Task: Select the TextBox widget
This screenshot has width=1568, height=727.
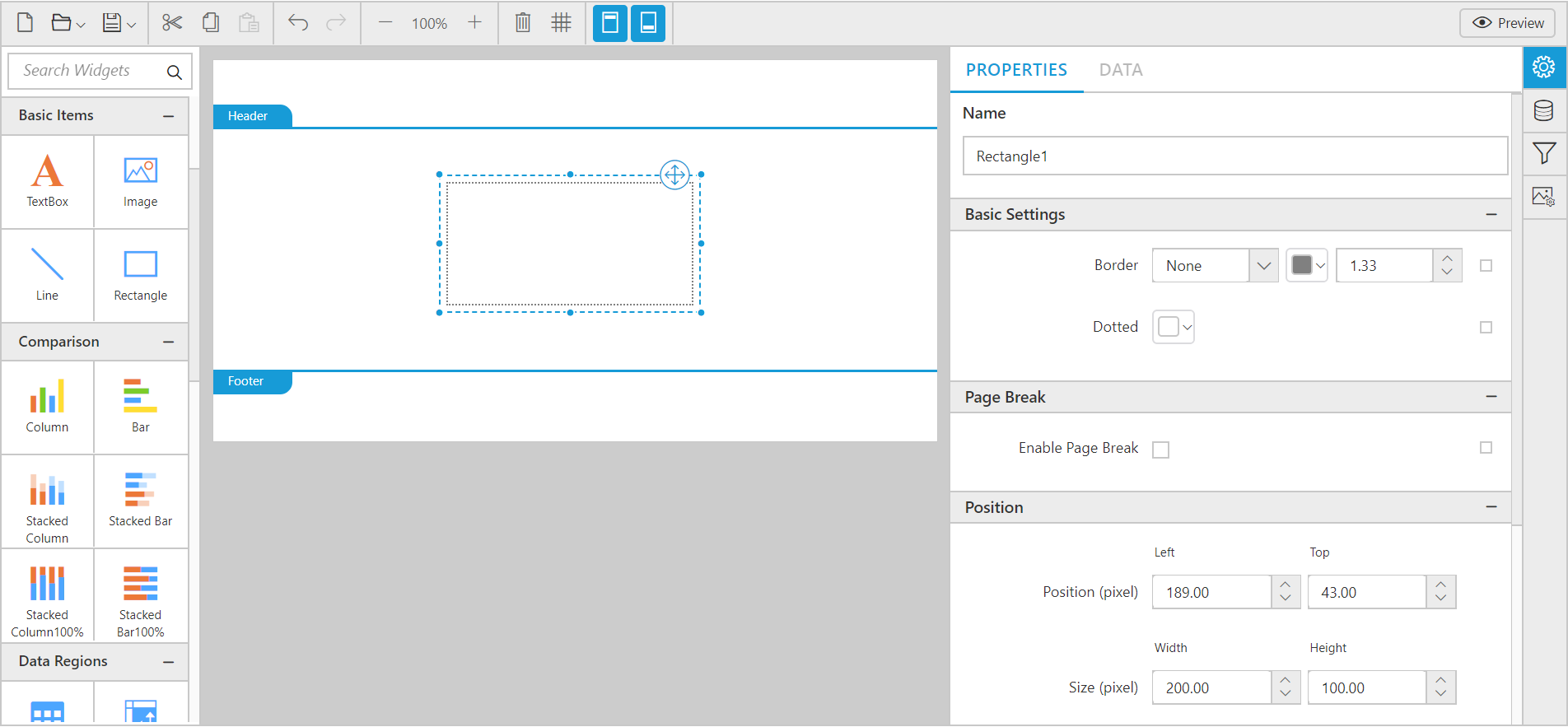Action: (48, 182)
